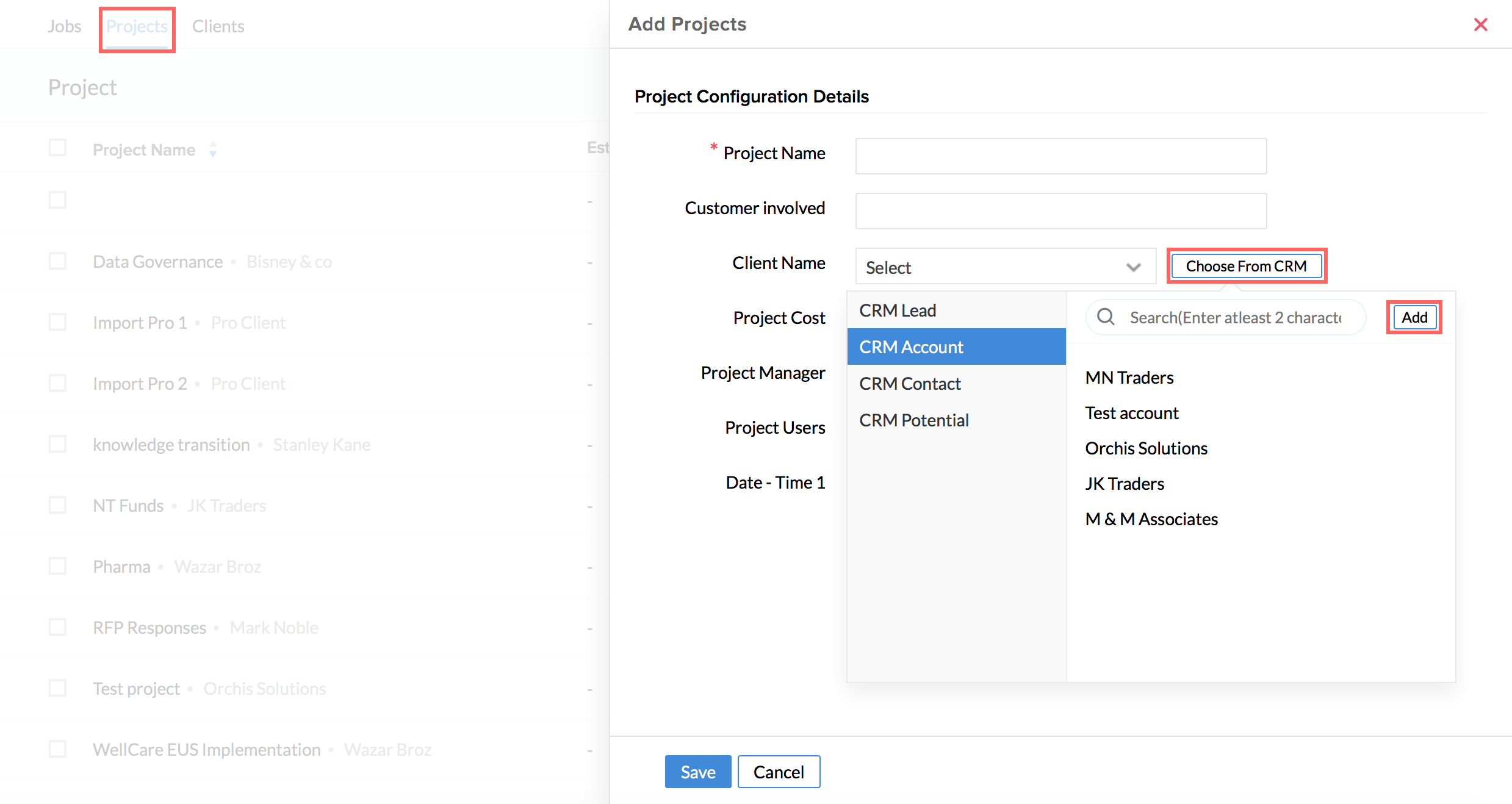The image size is (1512, 804).
Task: Click the Project Name input field
Action: click(x=1060, y=156)
